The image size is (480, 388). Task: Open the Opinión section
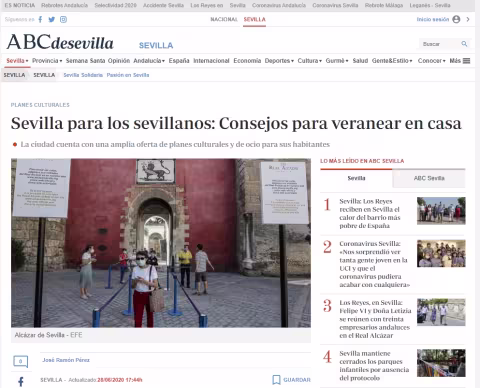click(x=119, y=61)
